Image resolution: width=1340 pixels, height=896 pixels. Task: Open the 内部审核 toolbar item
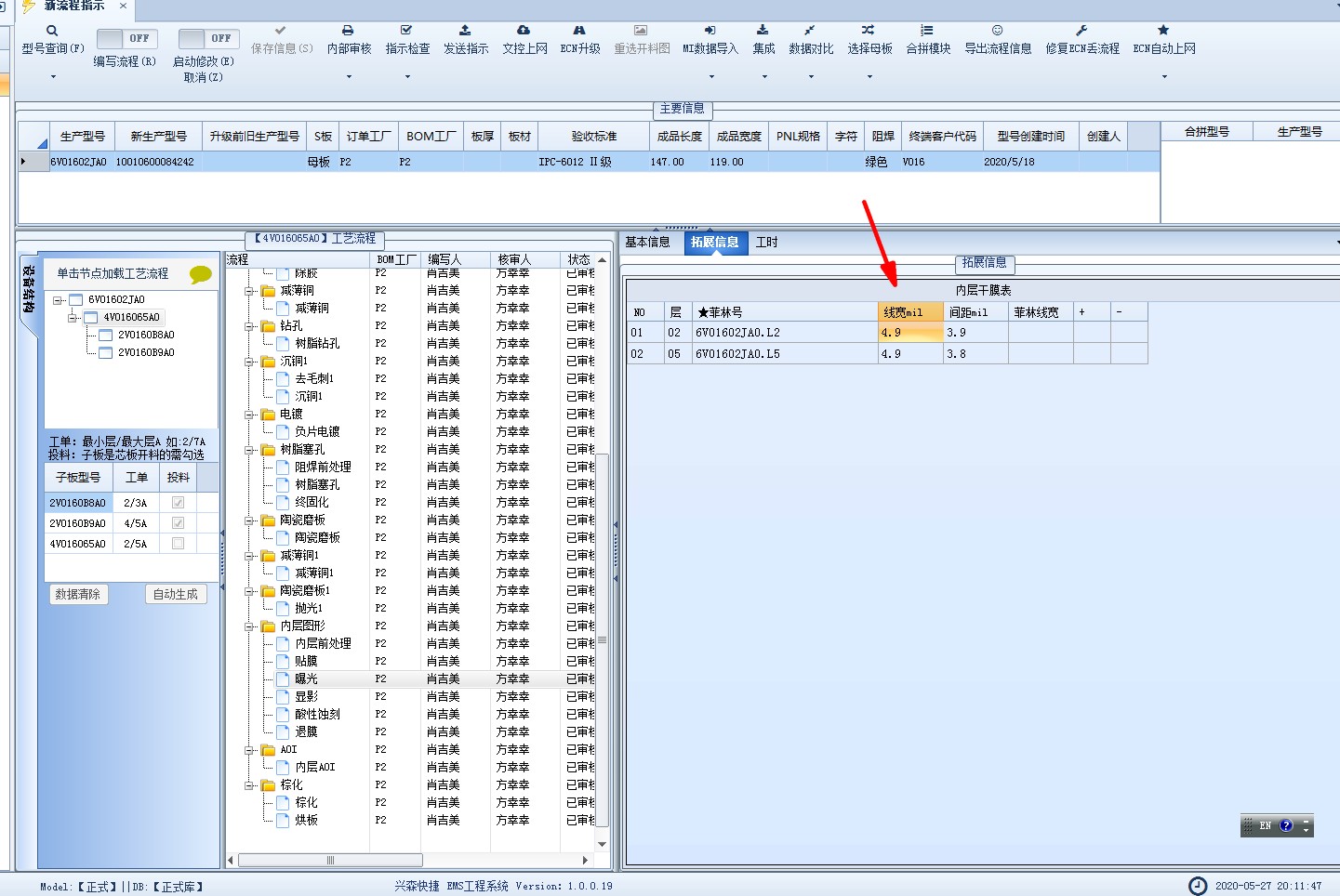coord(349,40)
